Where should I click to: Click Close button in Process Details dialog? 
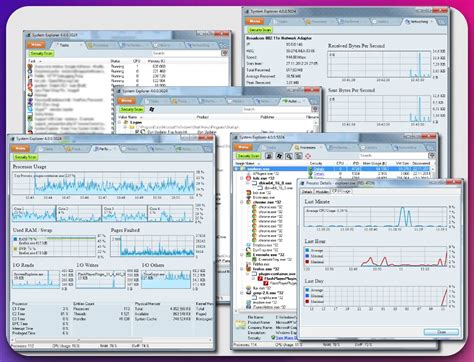[441, 332]
